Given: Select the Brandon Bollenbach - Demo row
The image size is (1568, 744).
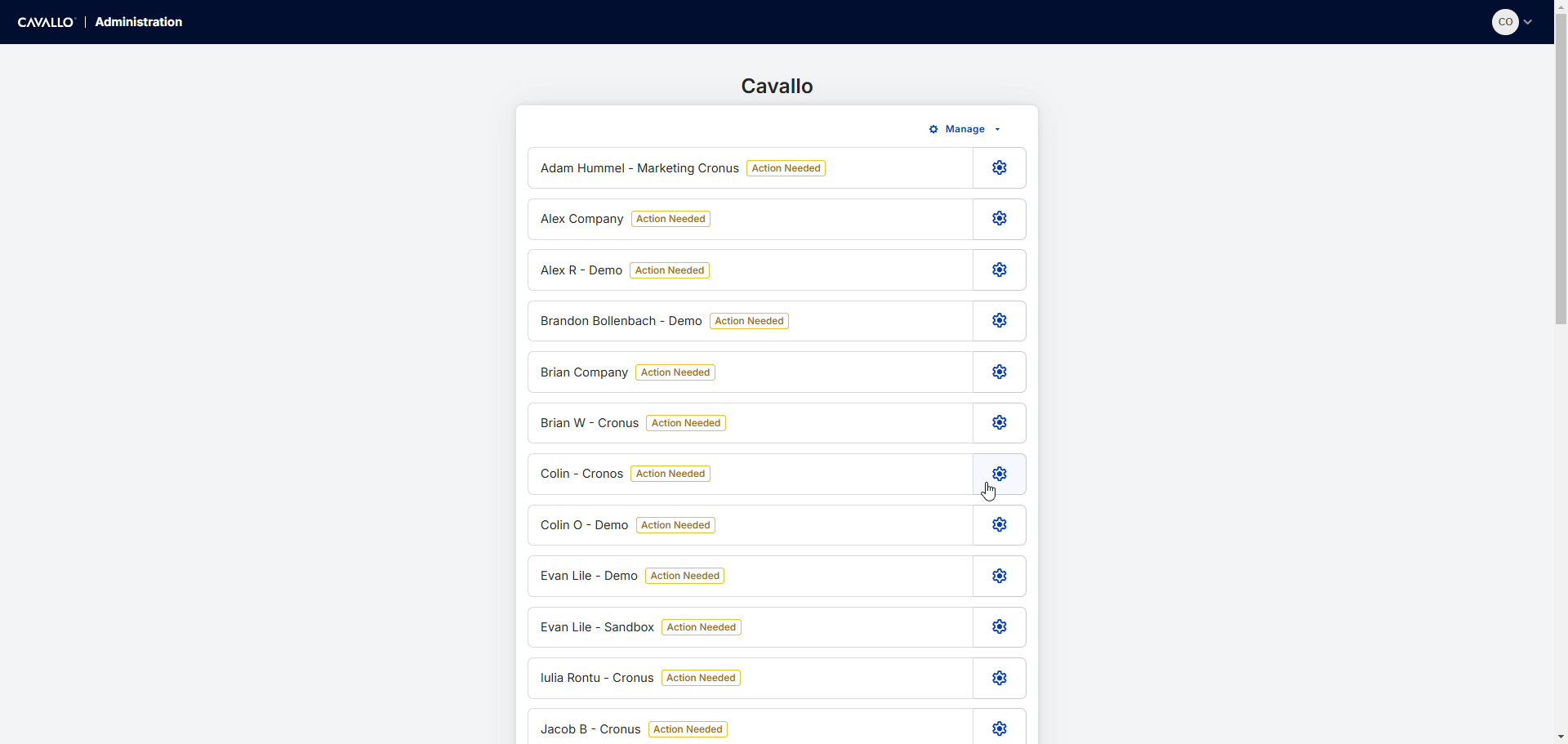Looking at the screenshot, I should pos(751,321).
